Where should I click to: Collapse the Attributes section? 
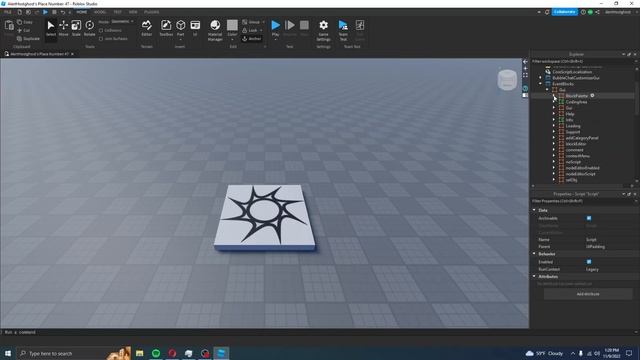point(534,276)
